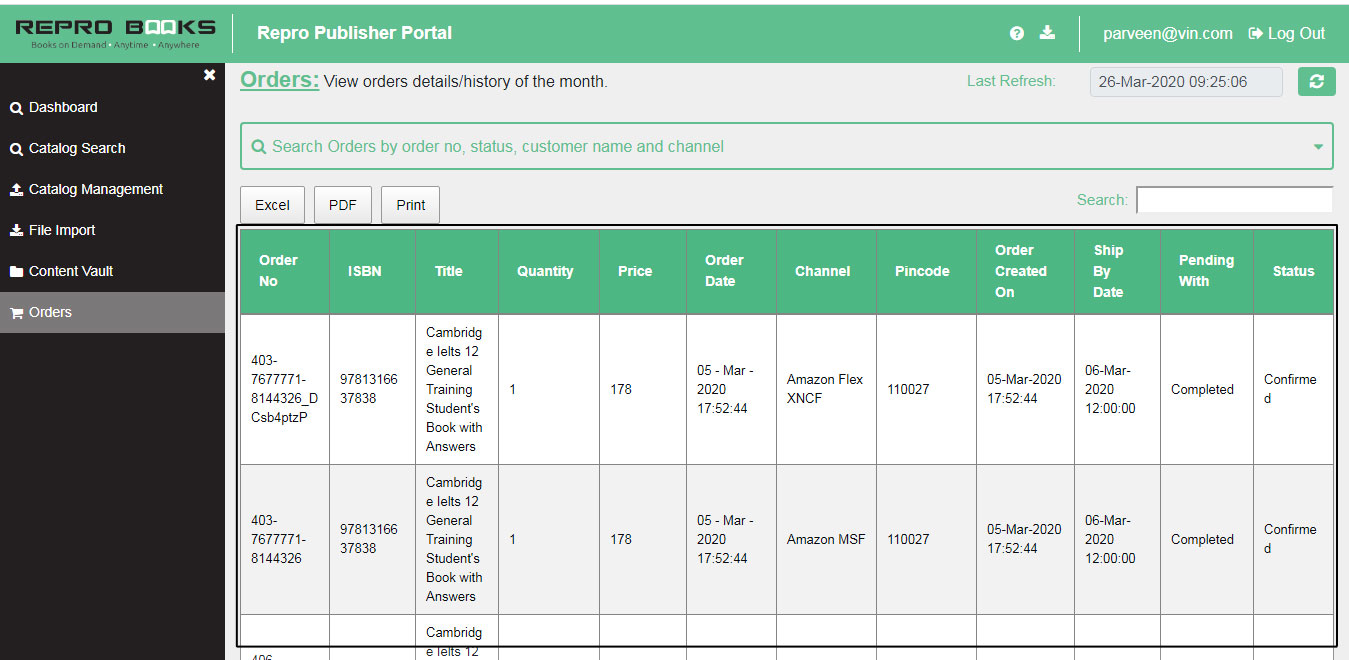Click the download icon in the header
Viewport: 1349px width, 660px height.
point(1047,33)
